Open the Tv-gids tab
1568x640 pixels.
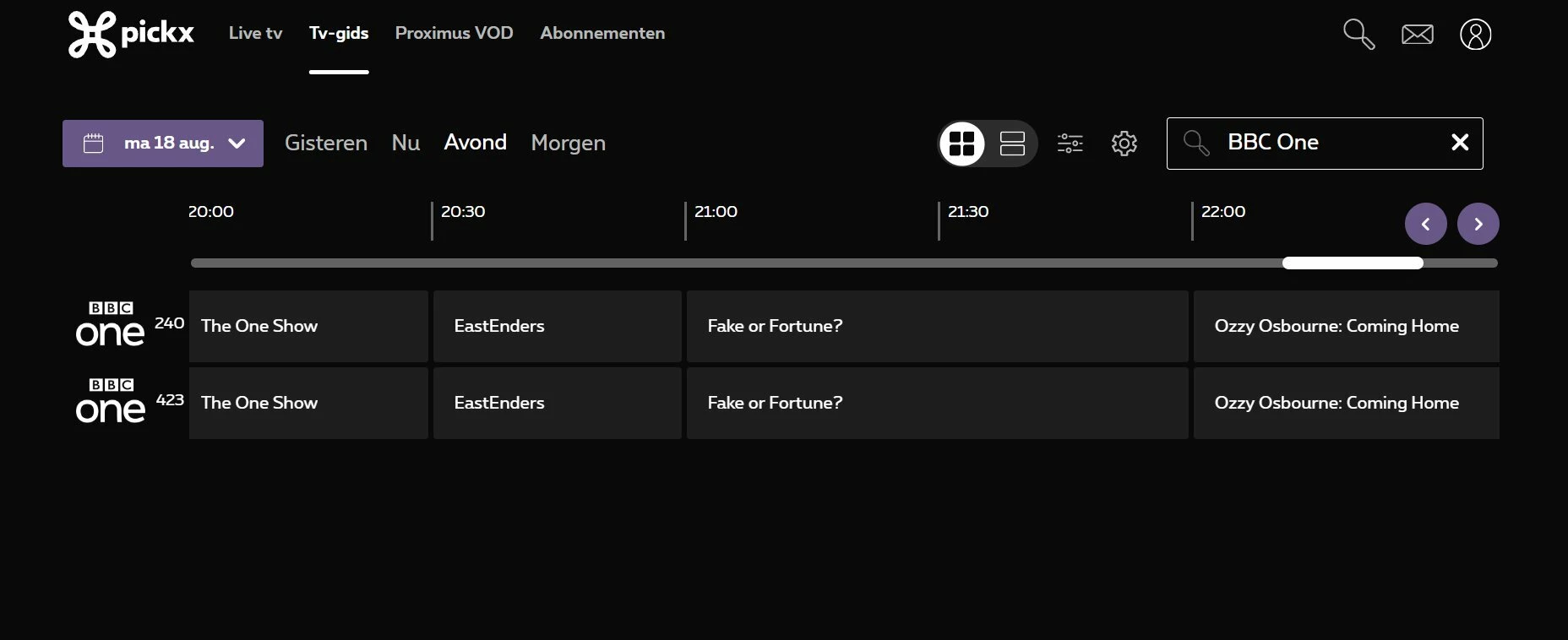pos(339,33)
